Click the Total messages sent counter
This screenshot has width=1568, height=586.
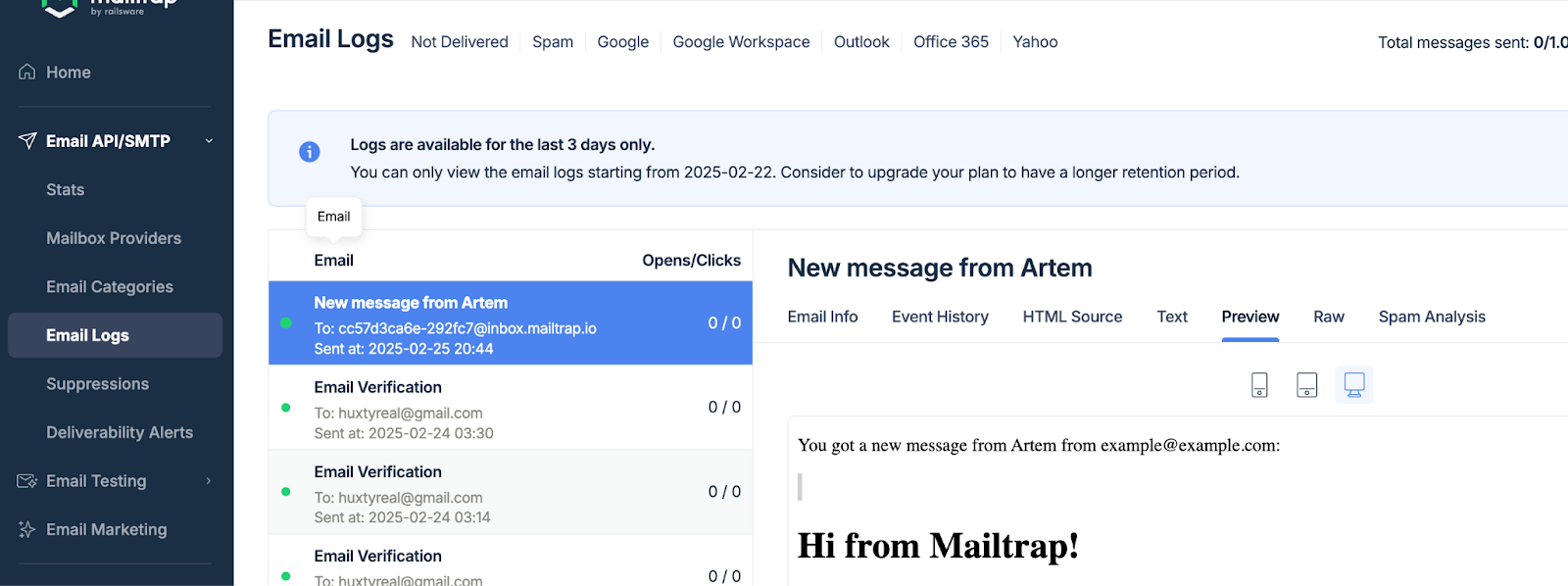pos(1472,42)
